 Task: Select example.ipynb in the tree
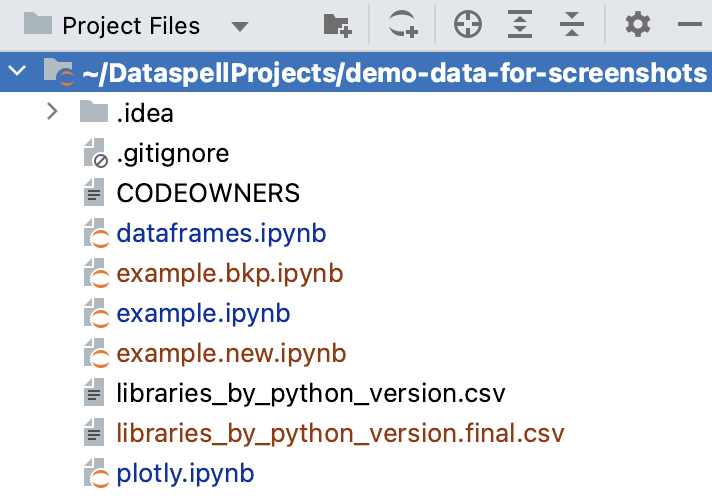pos(203,313)
